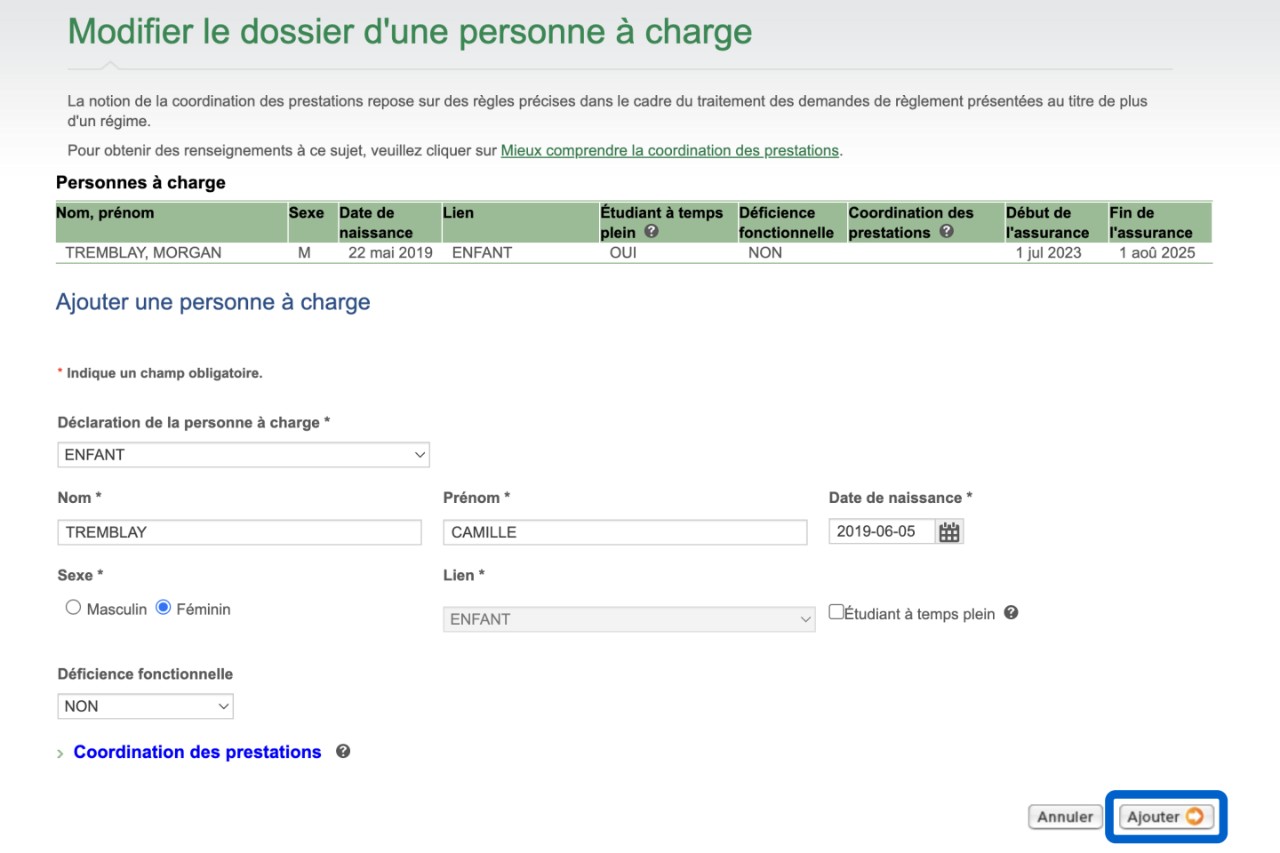This screenshot has width=1280, height=853.
Task: Open the date of birth calendar picker
Action: pos(949,532)
